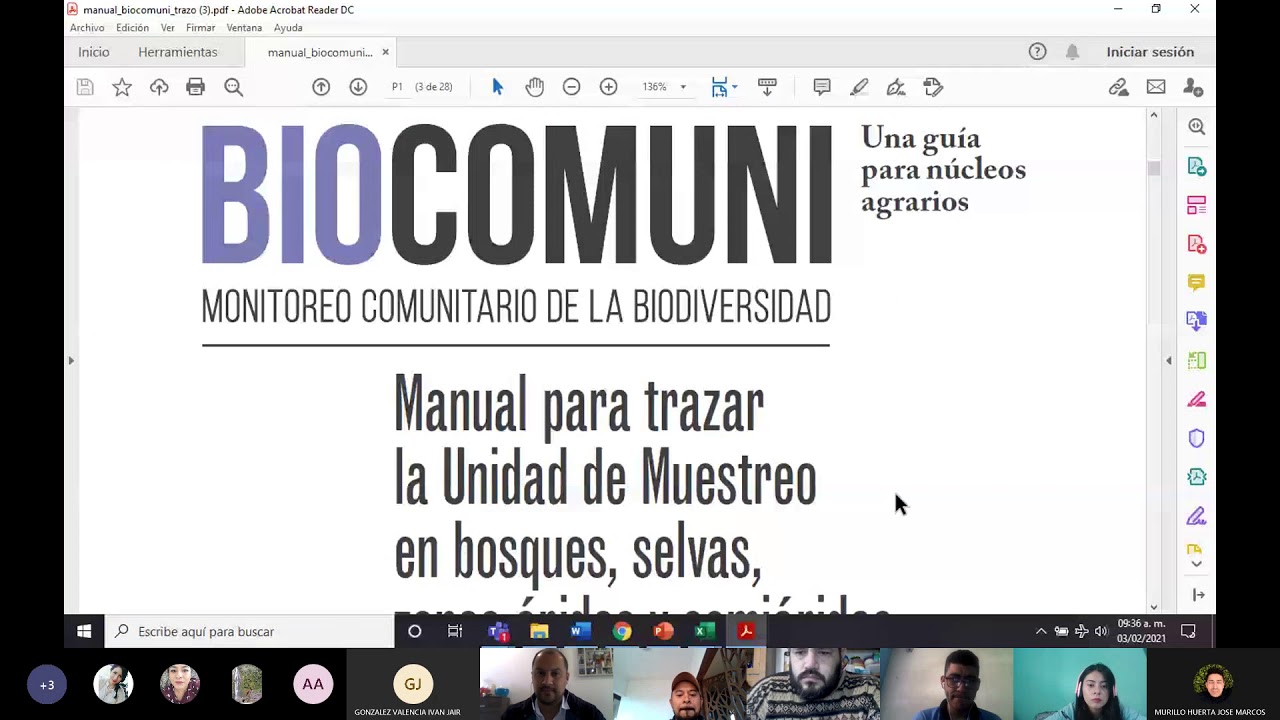The width and height of the screenshot is (1280, 720).
Task: Open the Ventana menu
Action: click(244, 28)
